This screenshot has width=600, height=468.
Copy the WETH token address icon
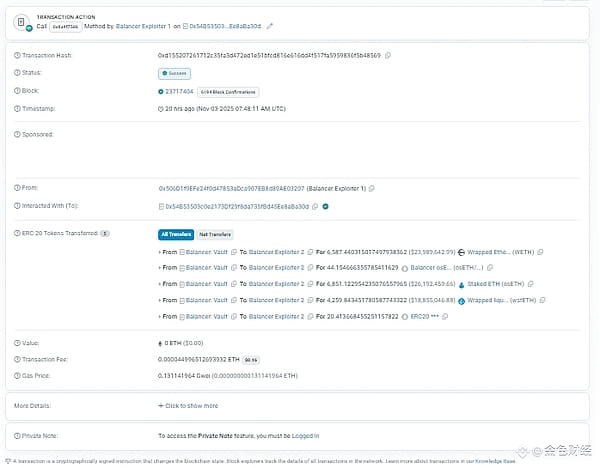click(540, 252)
